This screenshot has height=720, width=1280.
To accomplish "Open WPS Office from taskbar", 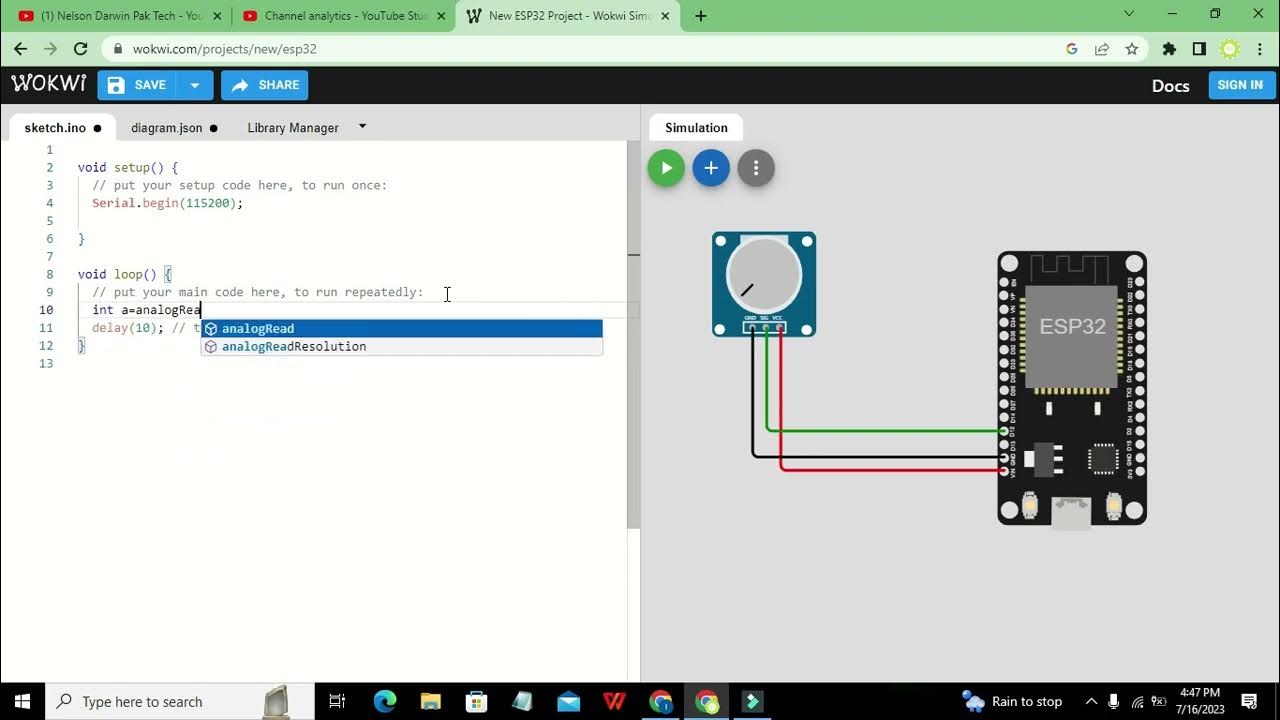I will [615, 701].
